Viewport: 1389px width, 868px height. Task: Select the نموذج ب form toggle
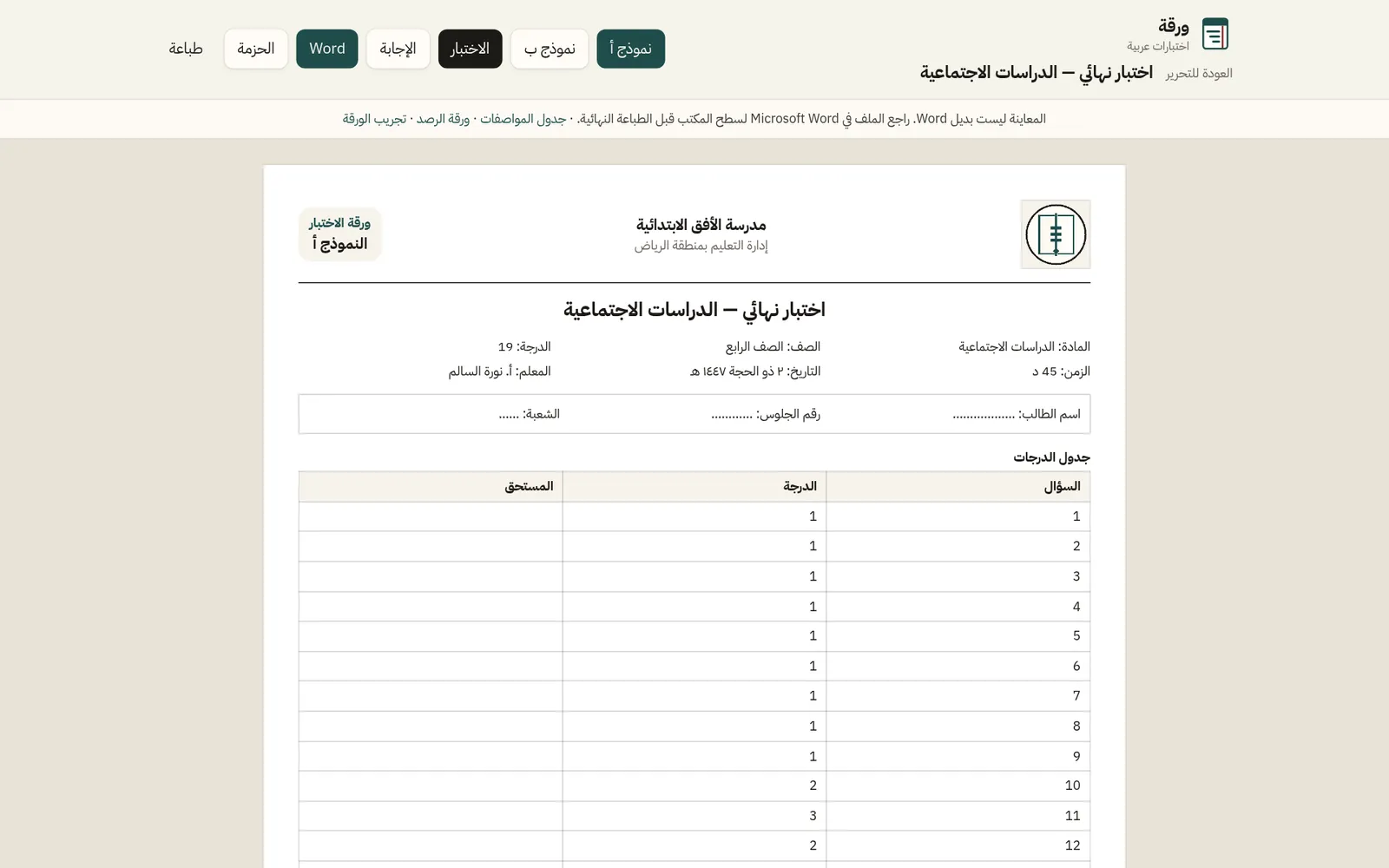[x=550, y=49]
